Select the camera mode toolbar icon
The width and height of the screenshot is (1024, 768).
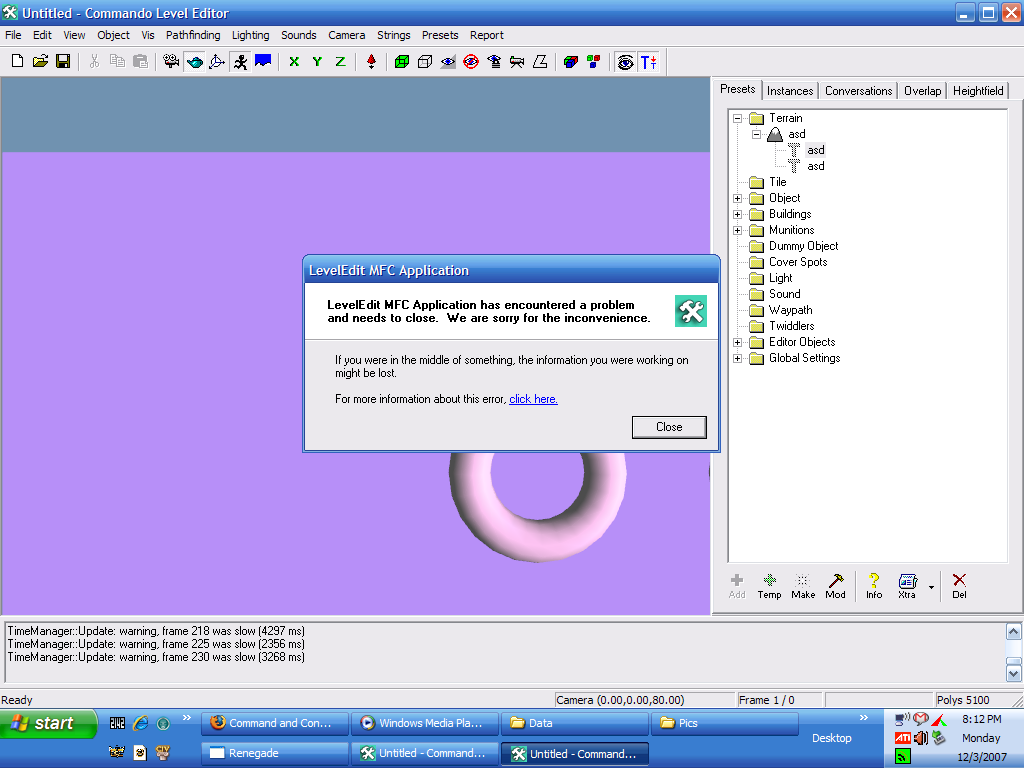point(171,62)
